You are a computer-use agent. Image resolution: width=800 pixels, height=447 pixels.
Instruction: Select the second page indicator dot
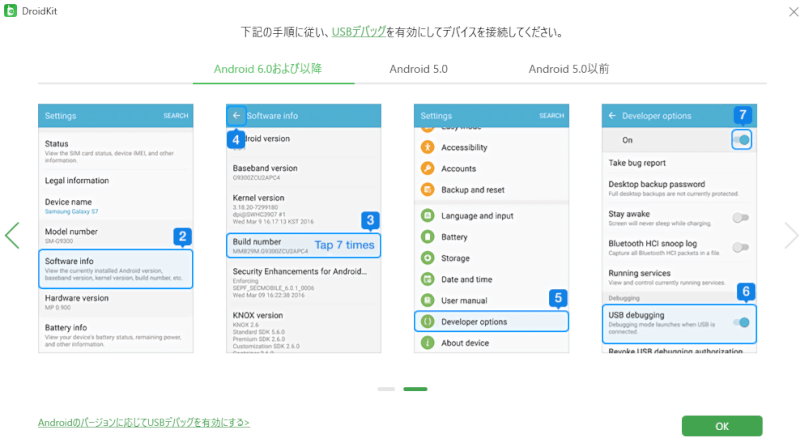(415, 389)
